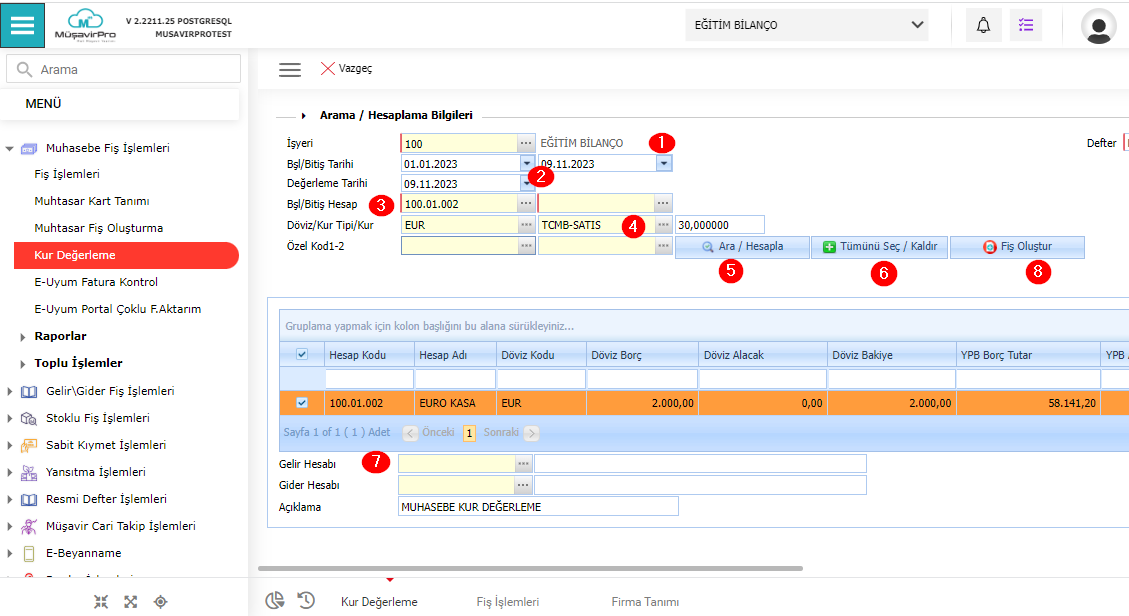Open Muhtasar Kart Tanımı menu item
This screenshot has width=1129, height=616.
coord(92,201)
